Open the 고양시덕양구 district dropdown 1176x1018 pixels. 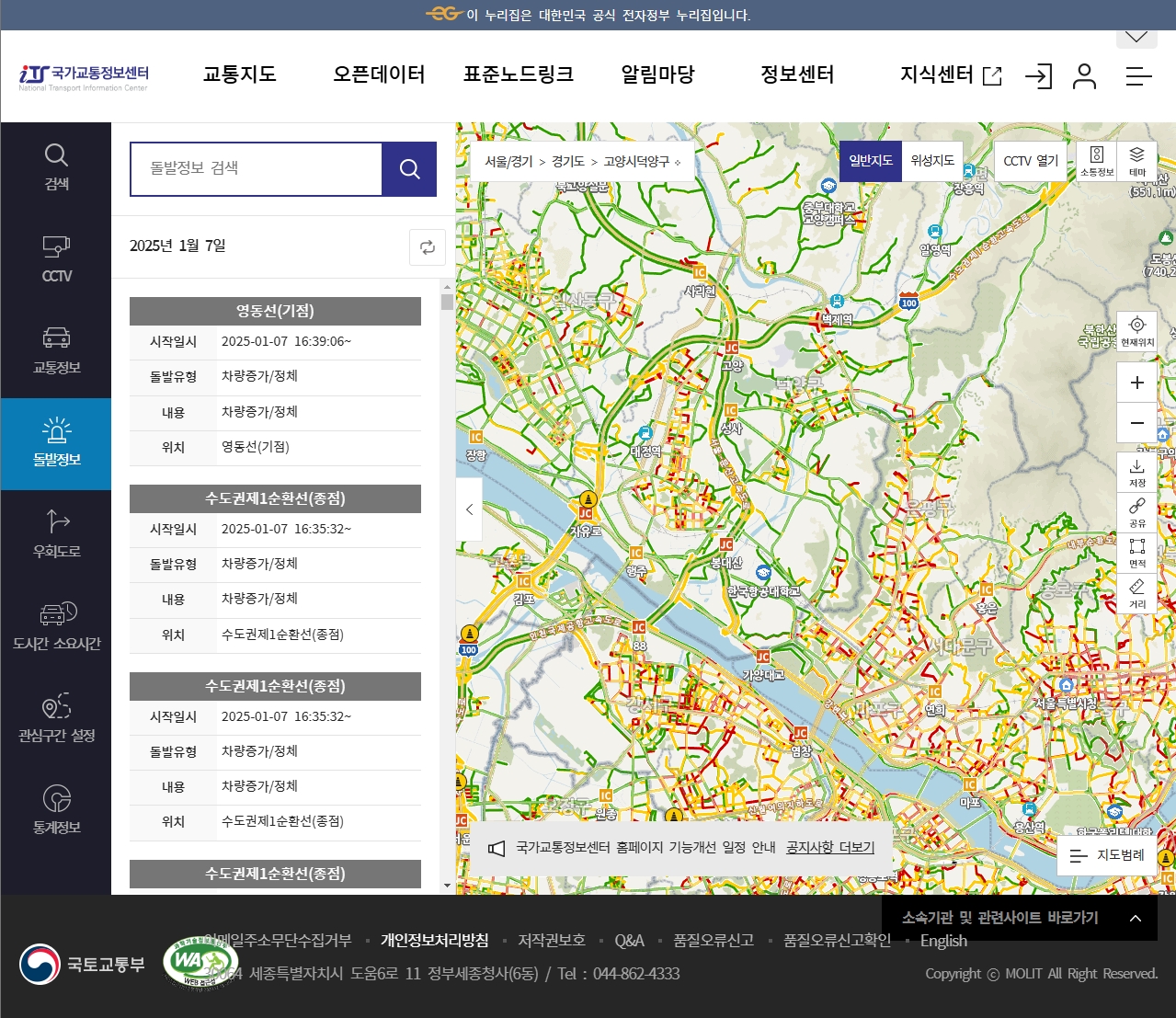click(x=642, y=162)
